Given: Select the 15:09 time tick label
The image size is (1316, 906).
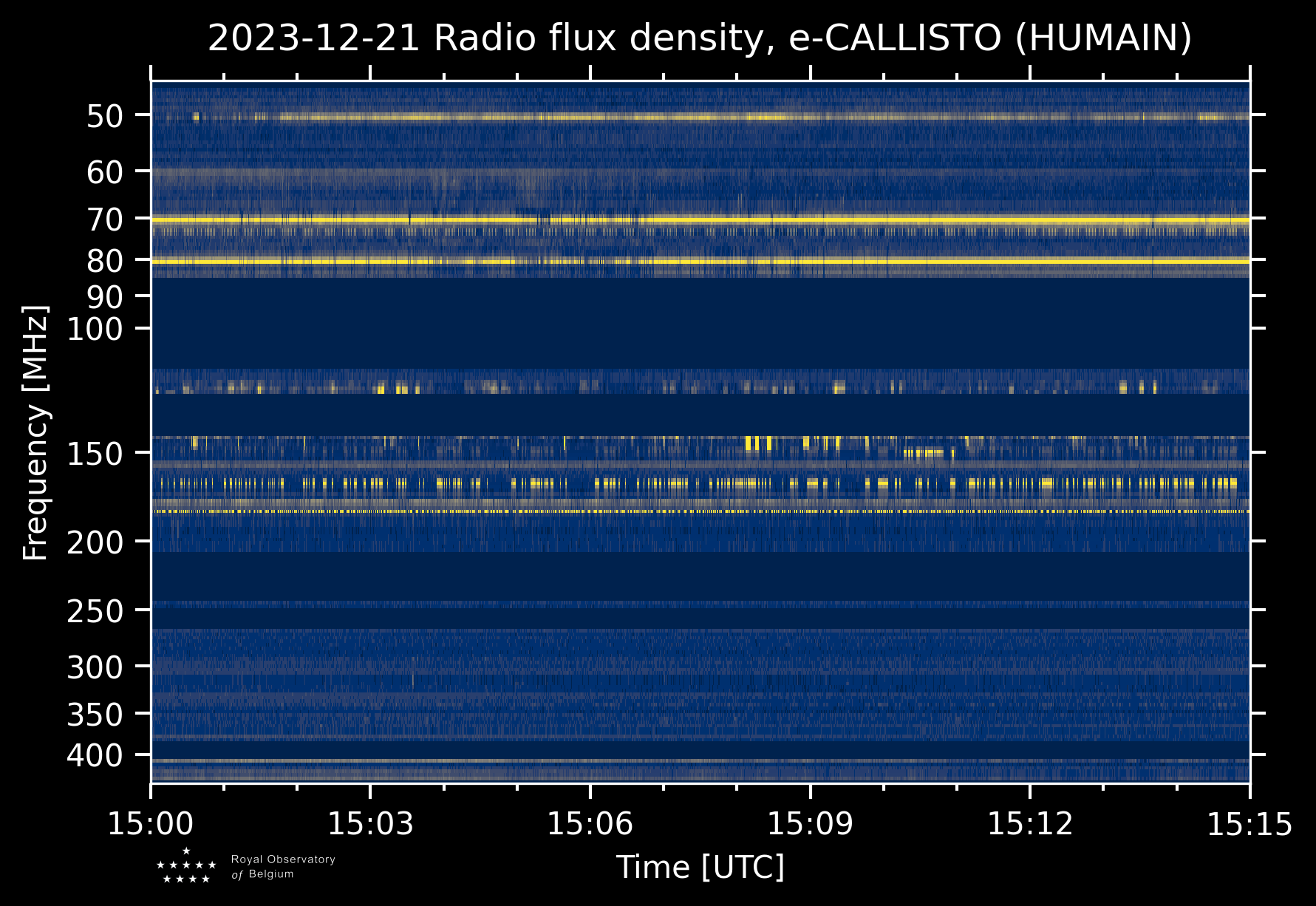Looking at the screenshot, I should pyautogui.click(x=810, y=823).
